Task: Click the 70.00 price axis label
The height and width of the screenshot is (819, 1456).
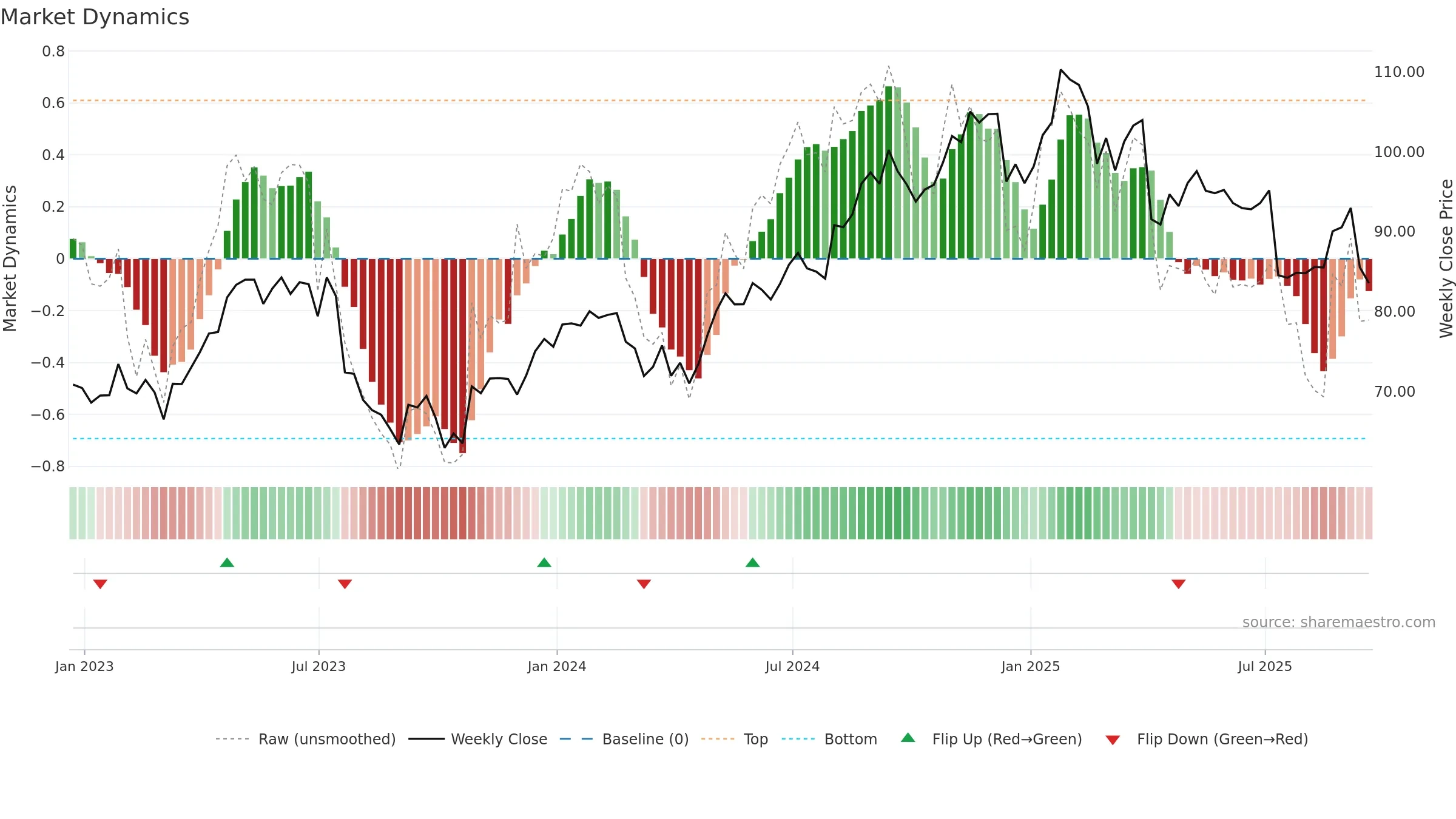Action: pos(1394,391)
